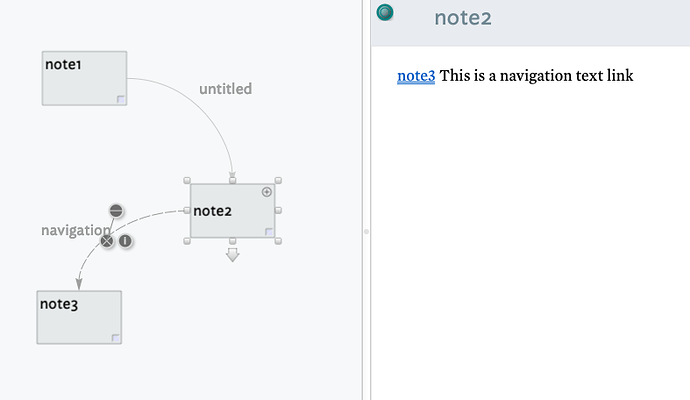Click in 'This is a navigation text link' text

(536, 76)
